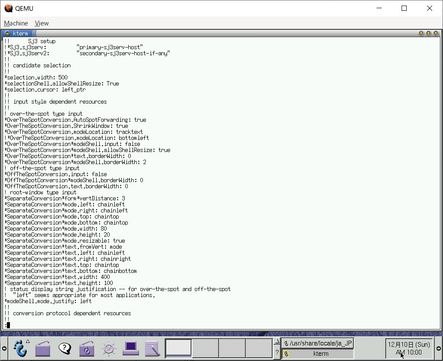Minimize the kterm window with first titlebar dot
Screen dimensions: 443x361
421,33
